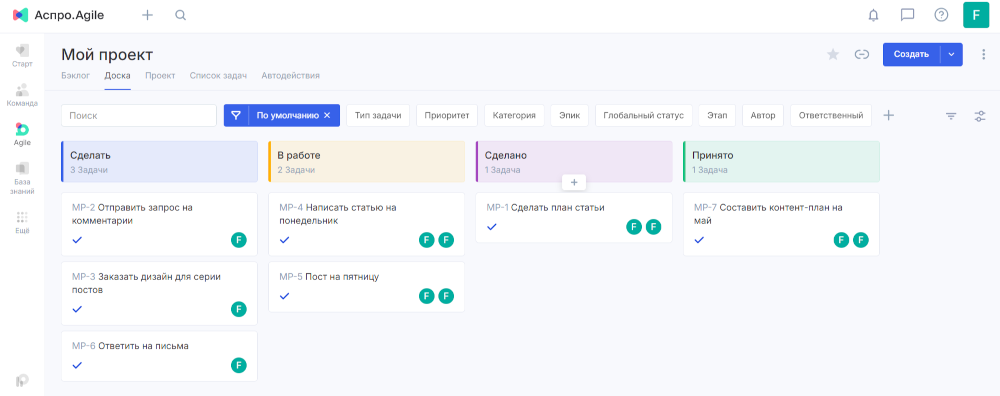Switch to the Проект tab
Image resolution: width=1000 pixels, height=396 pixels.
tap(160, 75)
